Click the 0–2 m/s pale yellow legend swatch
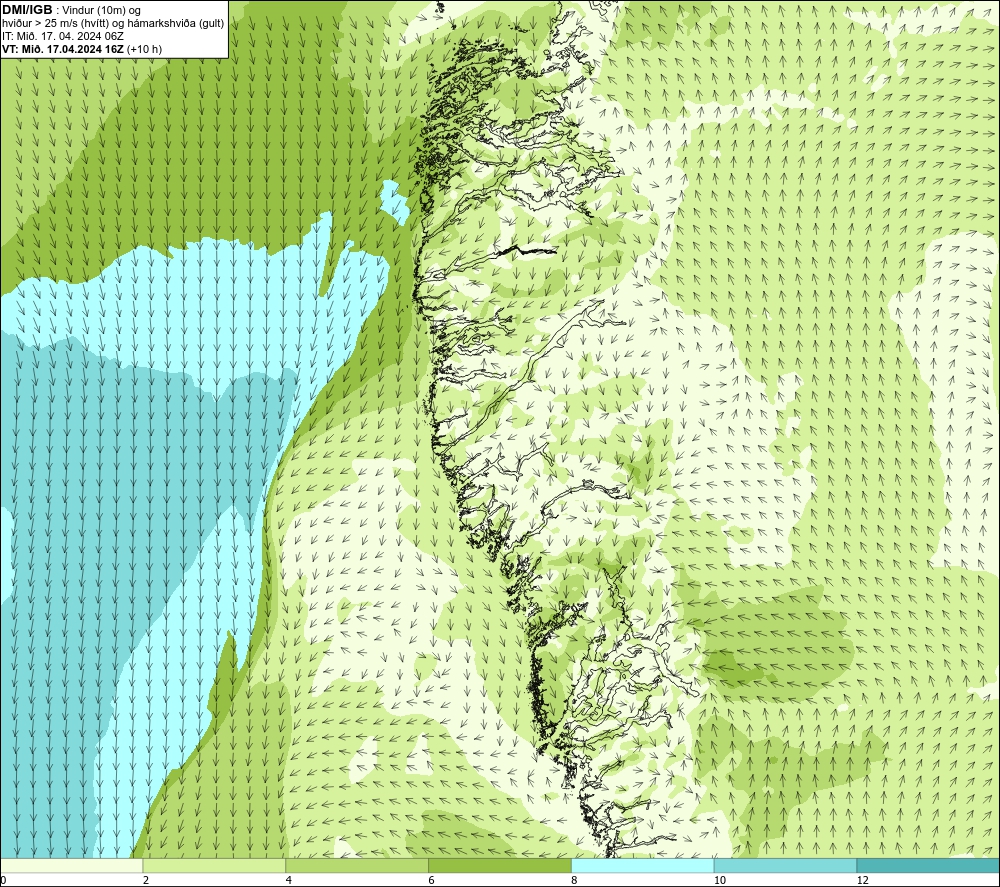 (71, 865)
